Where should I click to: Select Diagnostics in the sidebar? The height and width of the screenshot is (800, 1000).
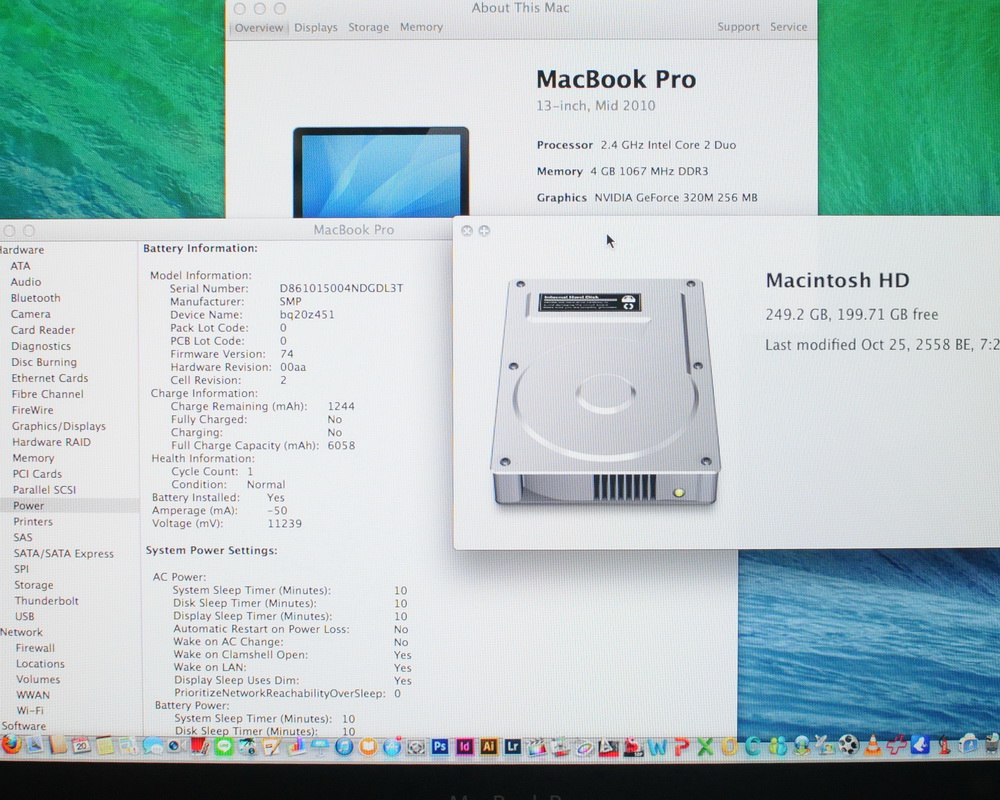(41, 346)
